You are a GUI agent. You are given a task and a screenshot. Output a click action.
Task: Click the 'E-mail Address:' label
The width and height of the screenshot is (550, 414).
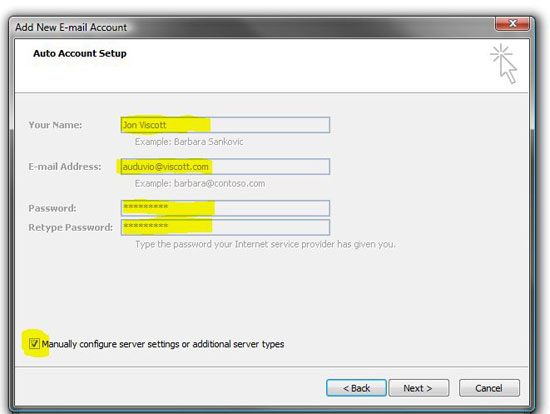pyautogui.click(x=65, y=167)
